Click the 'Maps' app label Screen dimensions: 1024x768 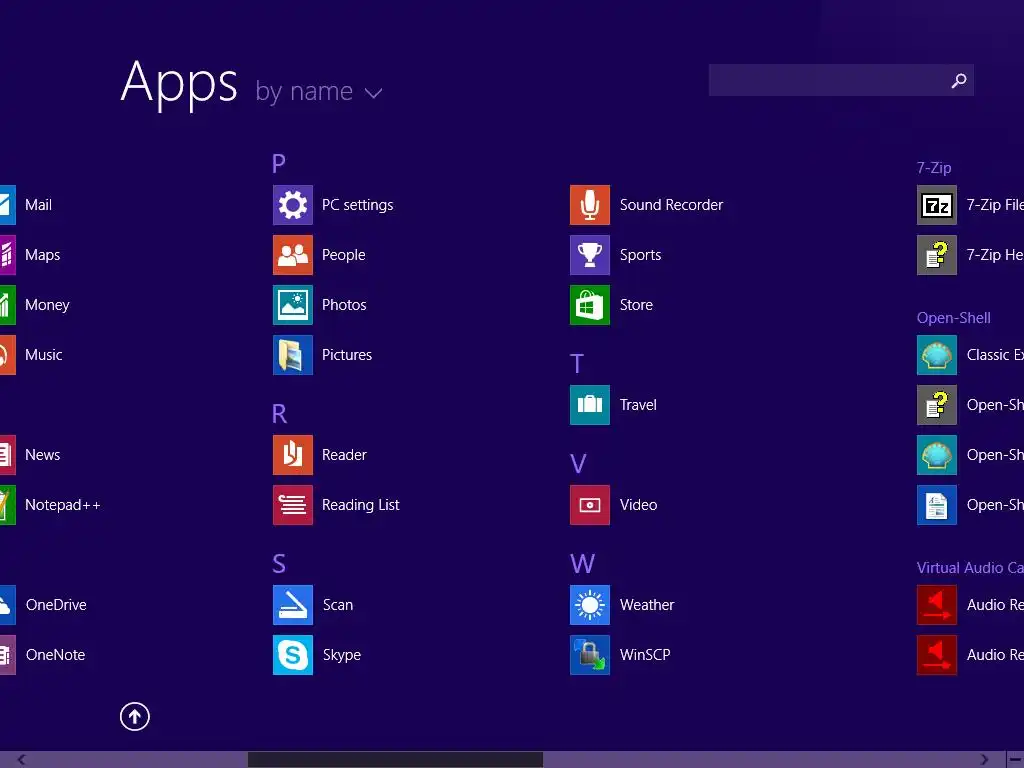42,255
